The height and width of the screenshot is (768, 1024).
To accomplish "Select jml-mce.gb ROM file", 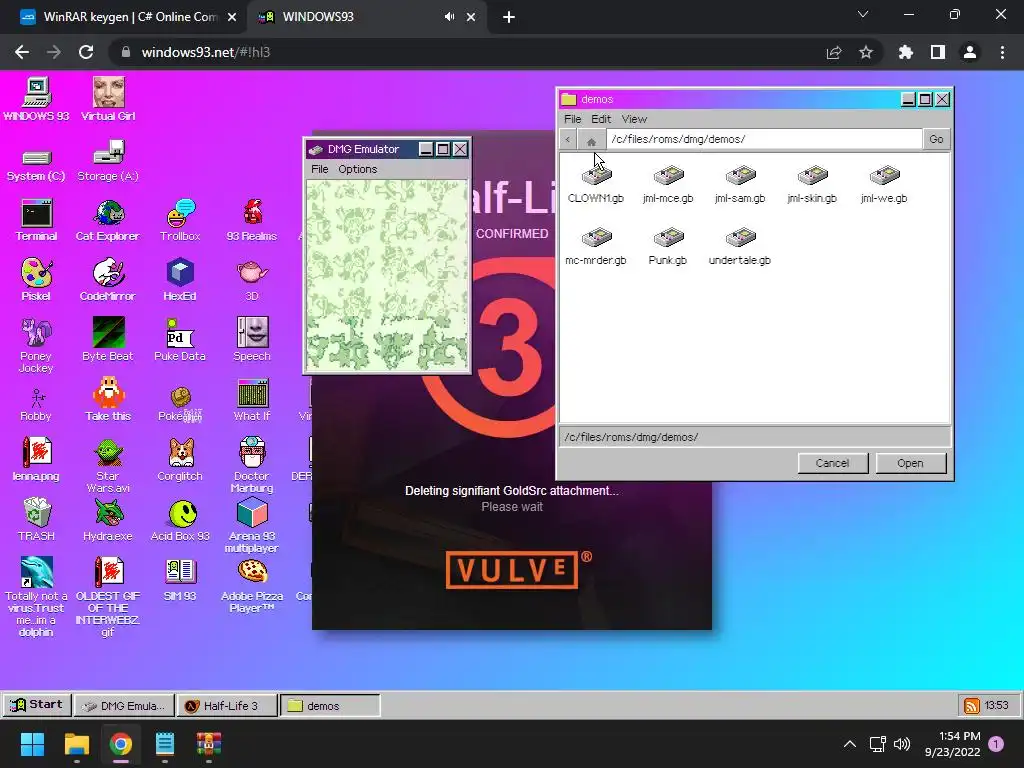I will (667, 184).
